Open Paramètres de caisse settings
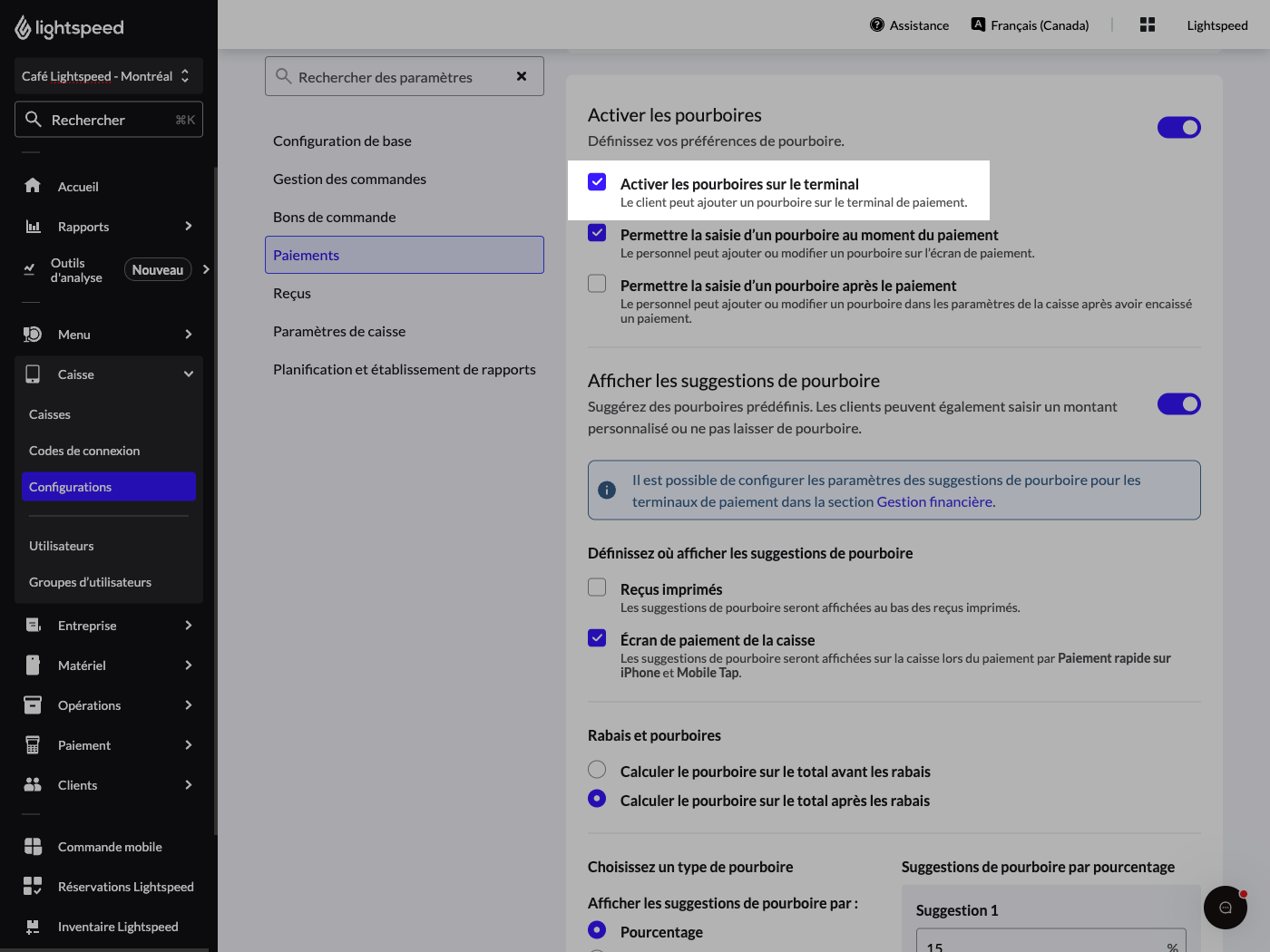This screenshot has height=952, width=1270. coord(405,331)
